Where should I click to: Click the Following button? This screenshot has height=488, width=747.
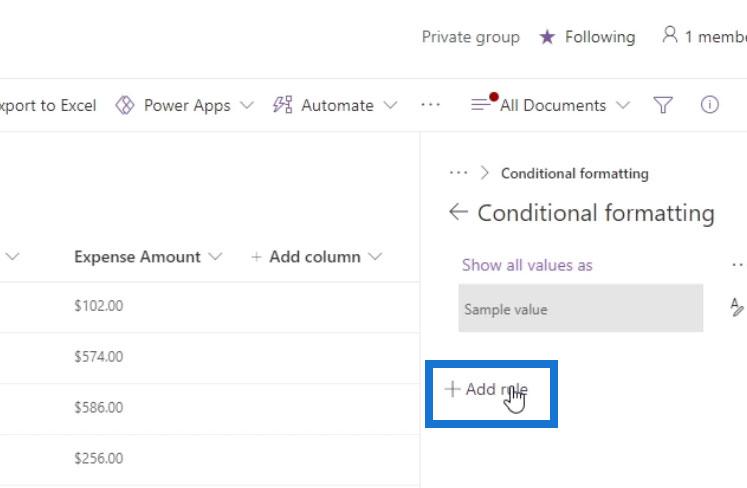click(x=587, y=37)
